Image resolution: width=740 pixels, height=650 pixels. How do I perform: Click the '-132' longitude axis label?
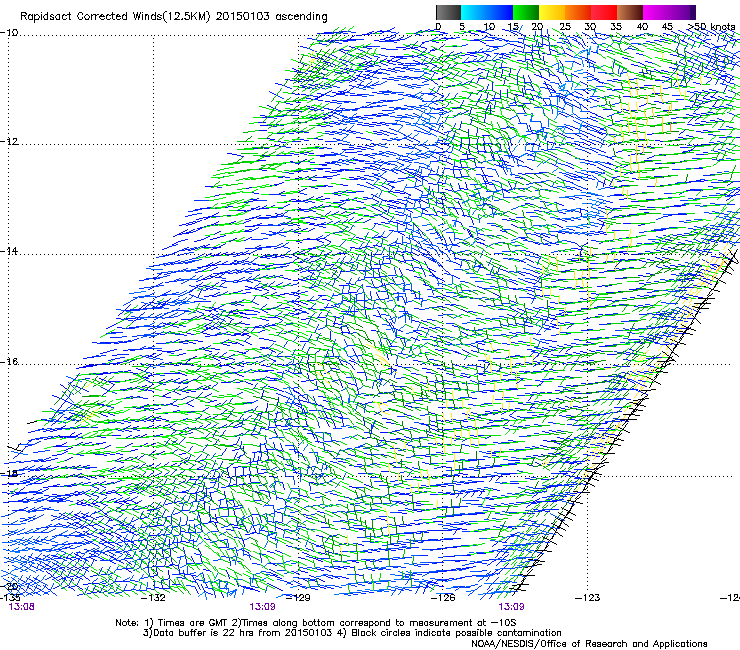[154, 598]
